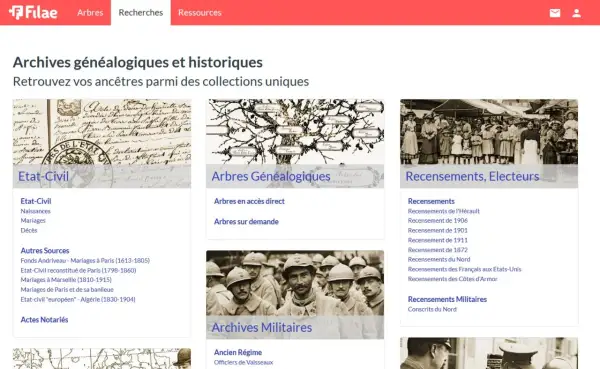600x369 pixels.
Task: Open Arbres en accès direct link
Action: coord(249,201)
